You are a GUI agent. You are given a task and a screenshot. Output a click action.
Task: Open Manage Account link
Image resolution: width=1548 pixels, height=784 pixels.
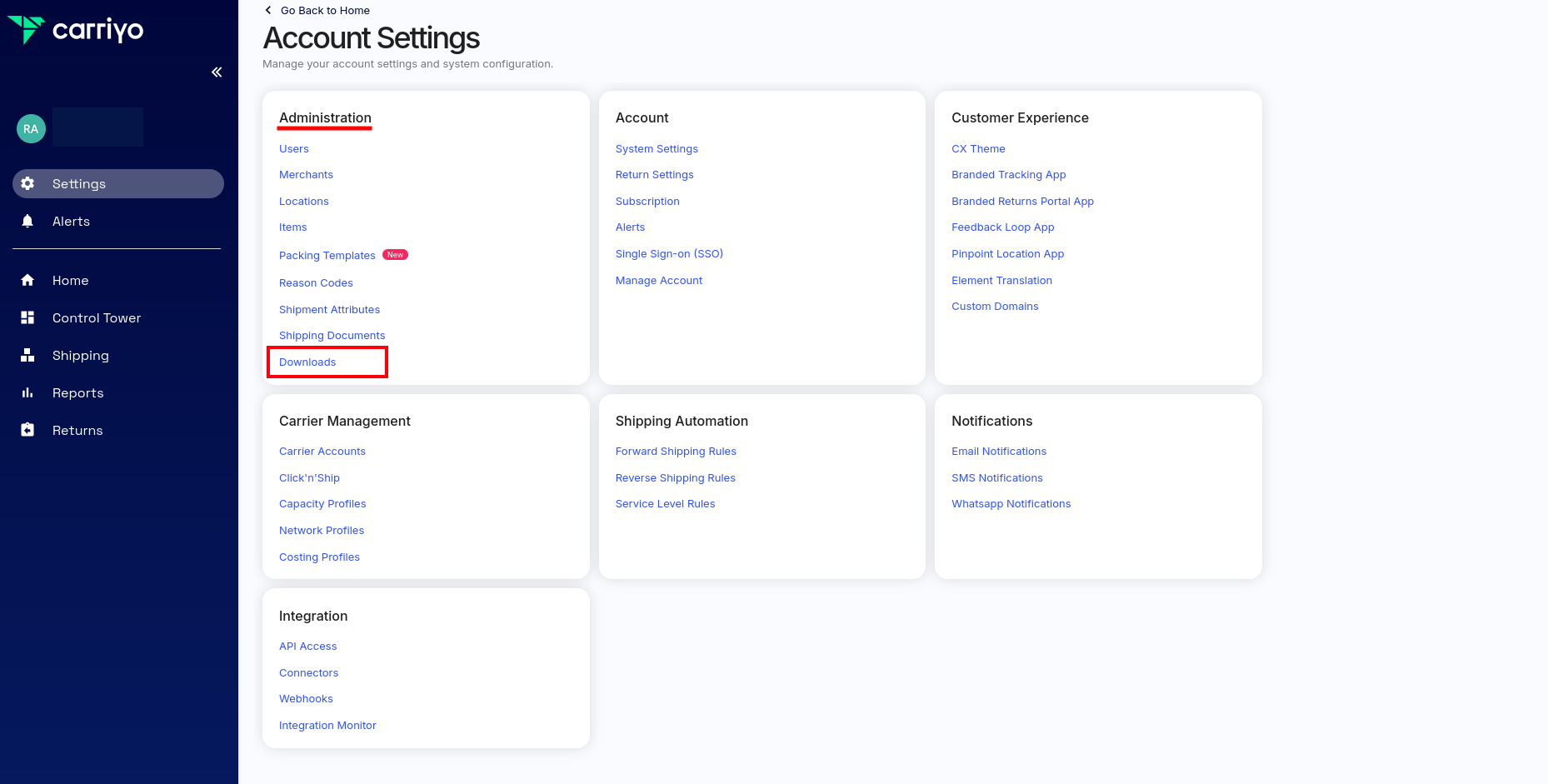click(x=659, y=280)
